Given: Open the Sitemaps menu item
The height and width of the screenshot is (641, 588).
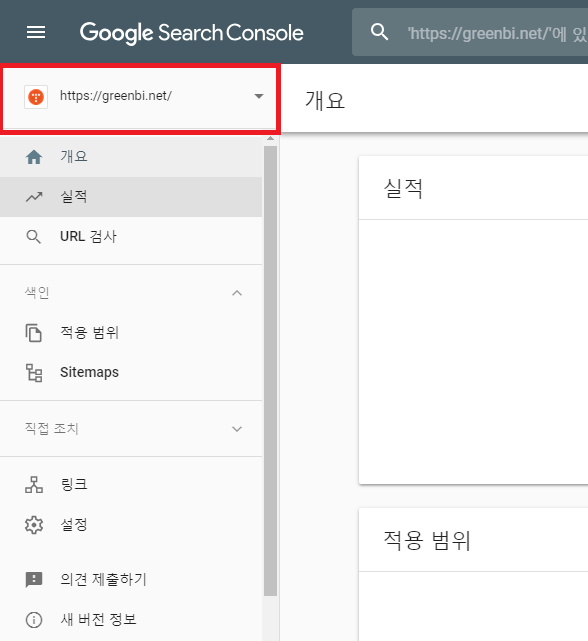Looking at the screenshot, I should (131, 372).
